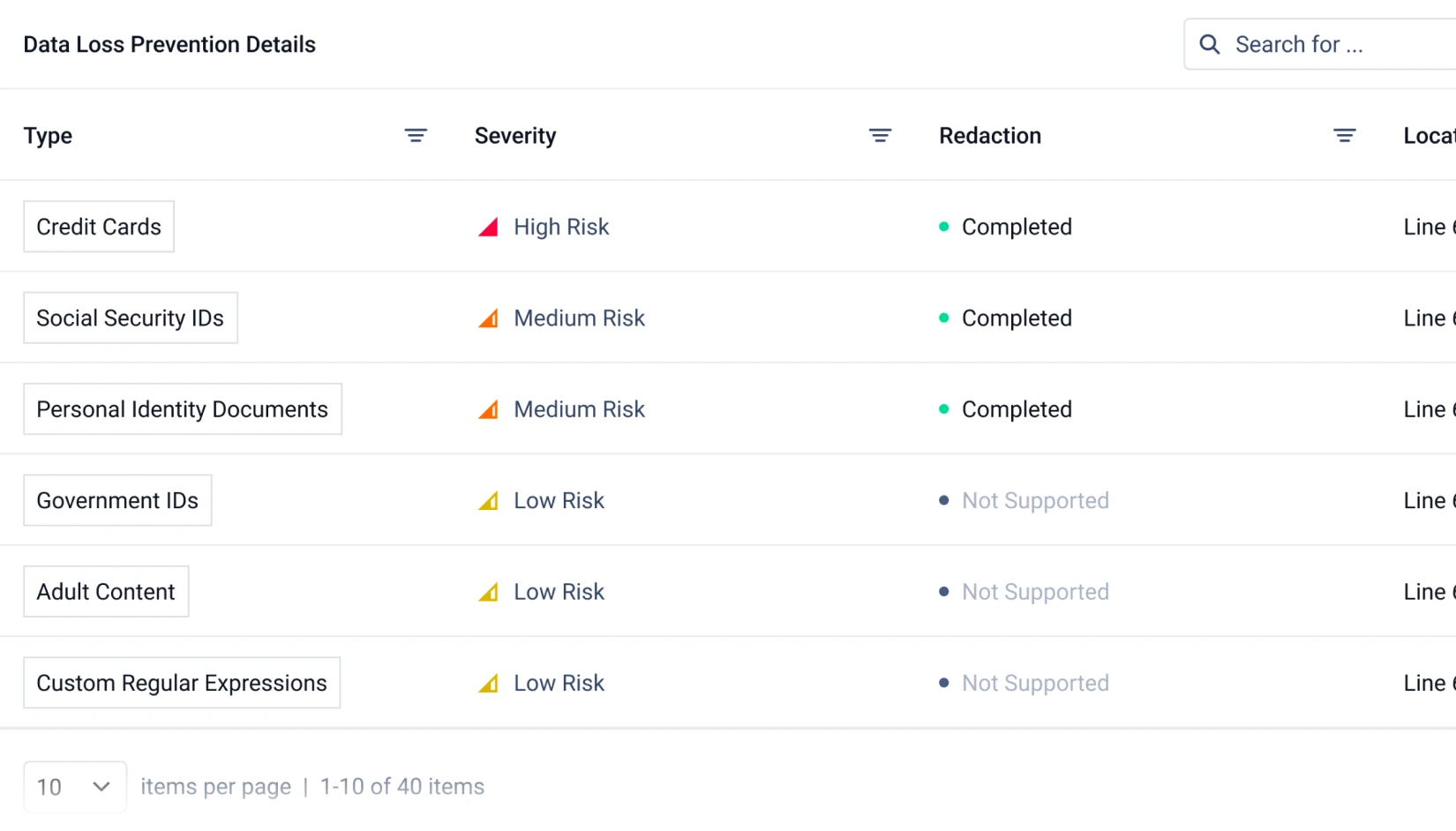
Task: Open the Type column filter icon
Action: click(x=416, y=136)
